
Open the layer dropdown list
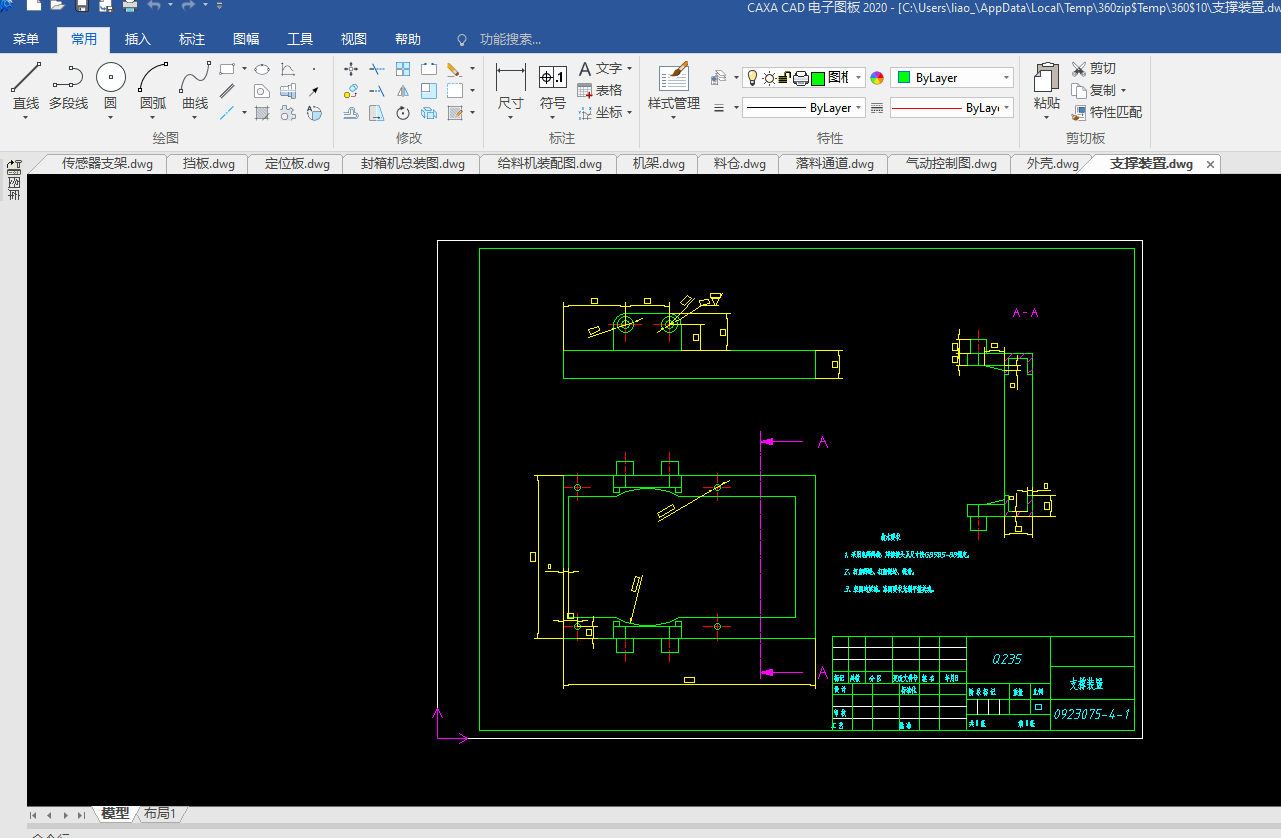(x=858, y=78)
